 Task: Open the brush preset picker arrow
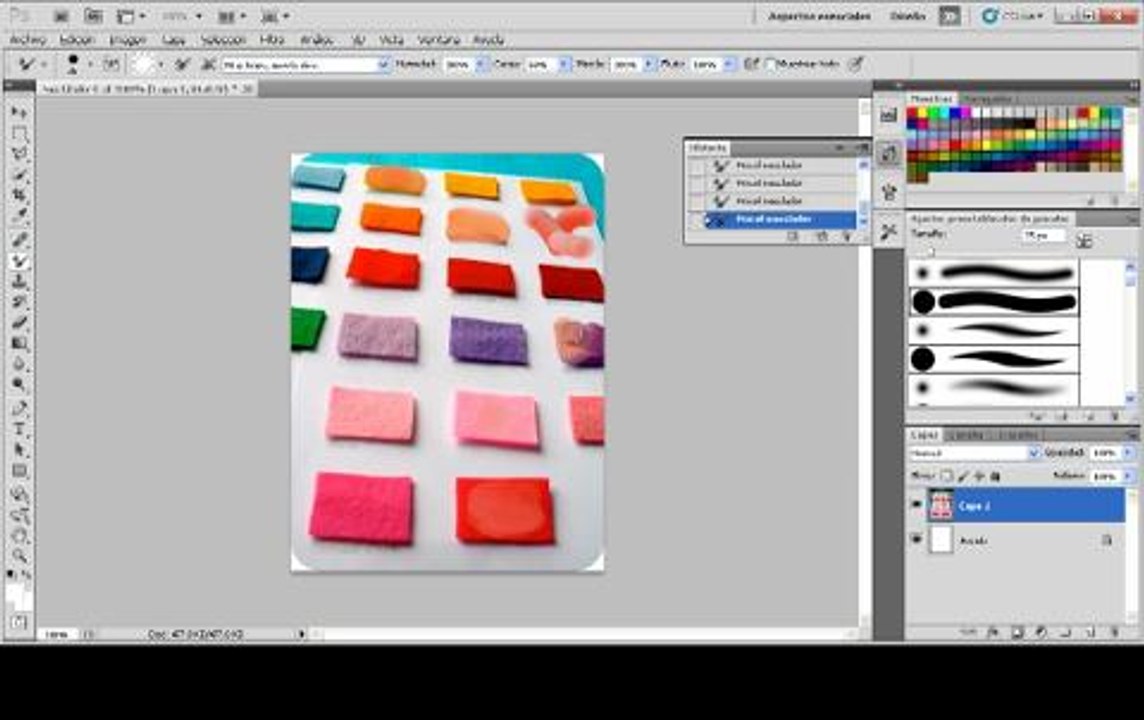[90, 64]
